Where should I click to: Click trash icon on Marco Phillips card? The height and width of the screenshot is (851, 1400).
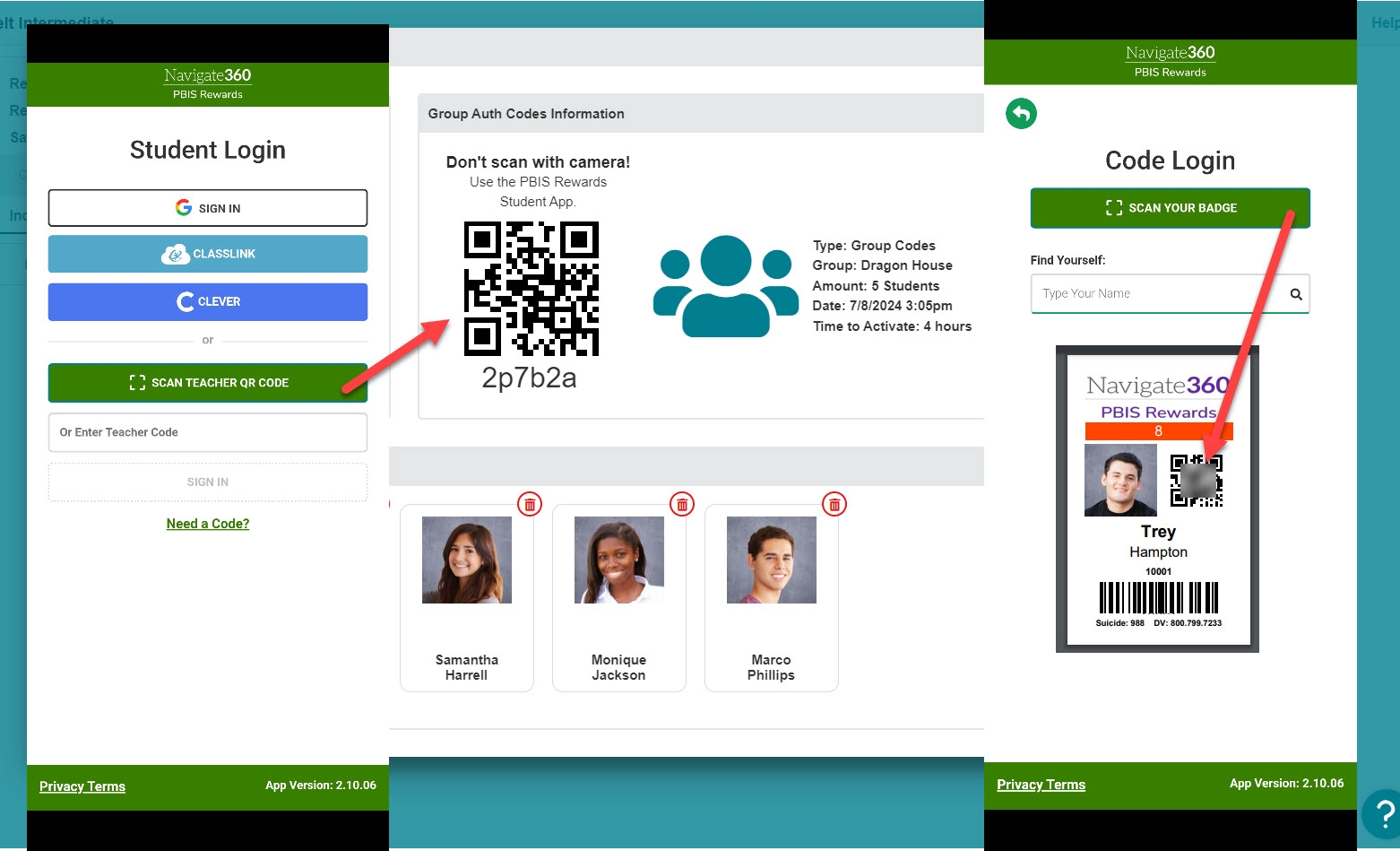pyautogui.click(x=834, y=504)
